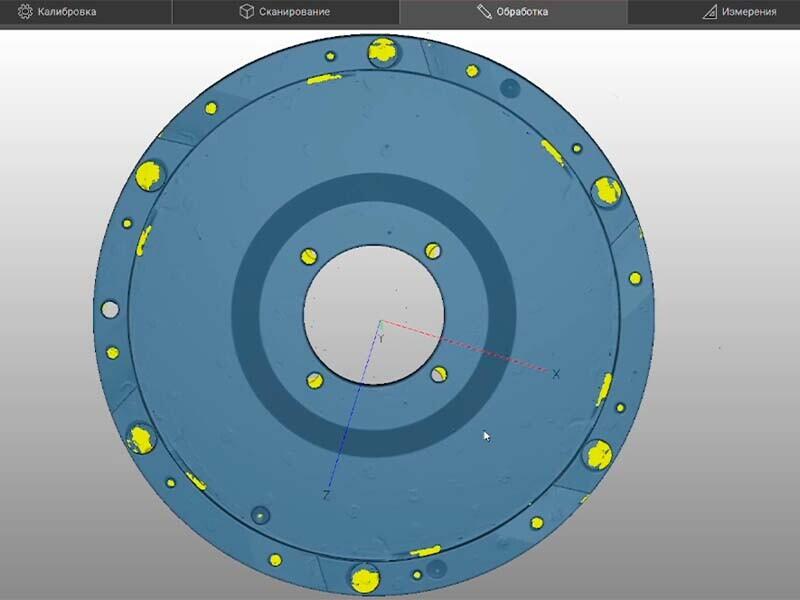This screenshot has height=600, width=800.
Task: Select the Обработка tab label
Action: coord(522,12)
